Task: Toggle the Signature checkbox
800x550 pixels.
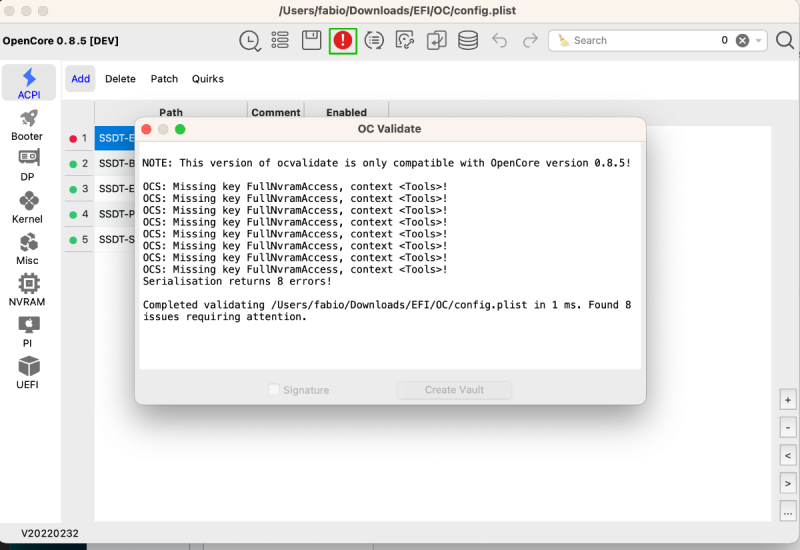Action: 274,390
